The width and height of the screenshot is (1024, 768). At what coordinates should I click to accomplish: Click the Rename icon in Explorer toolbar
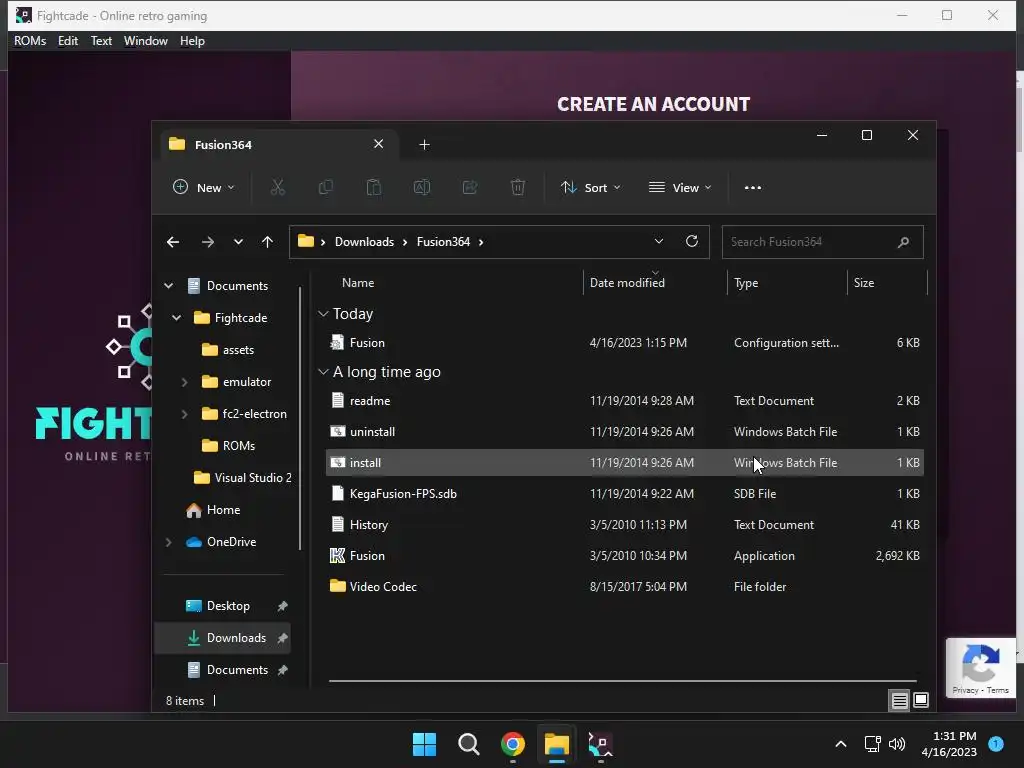tap(422, 187)
